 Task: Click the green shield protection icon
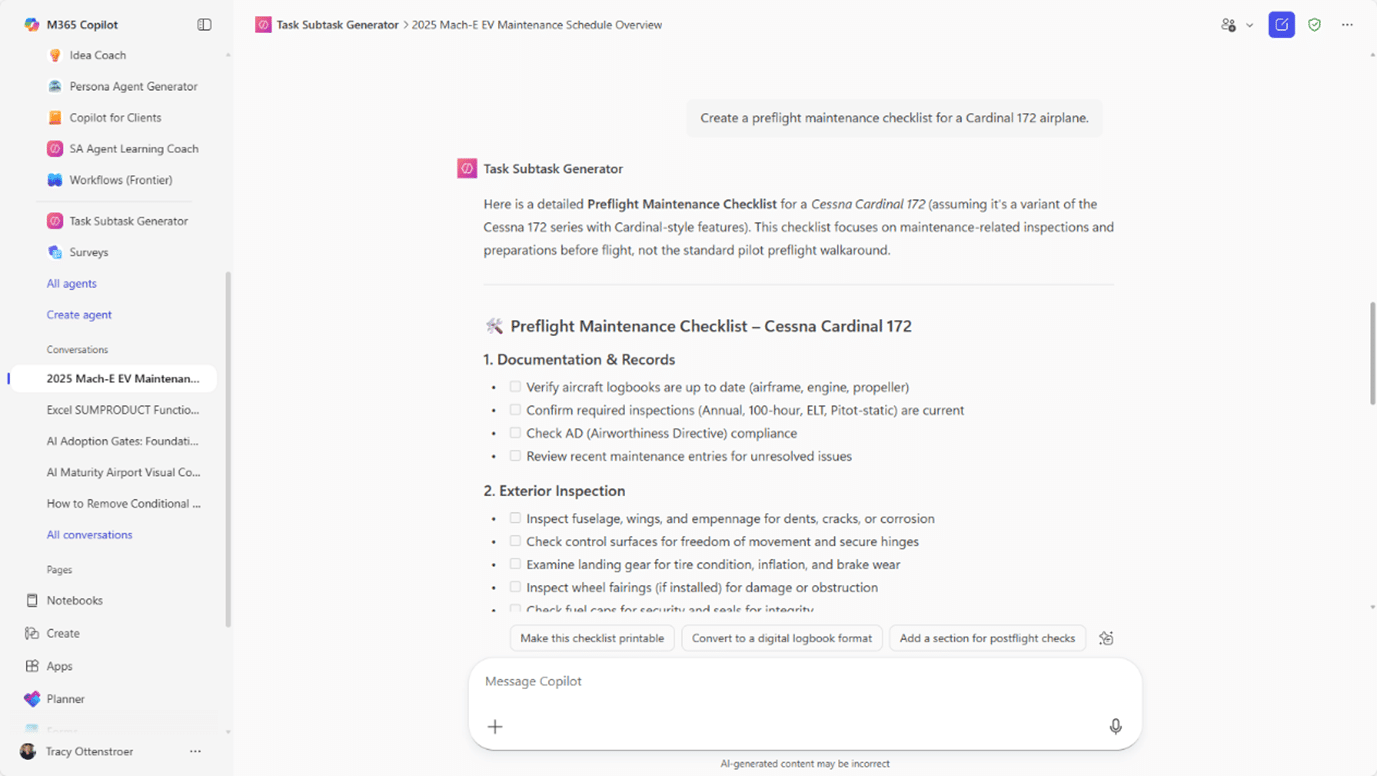point(1314,25)
